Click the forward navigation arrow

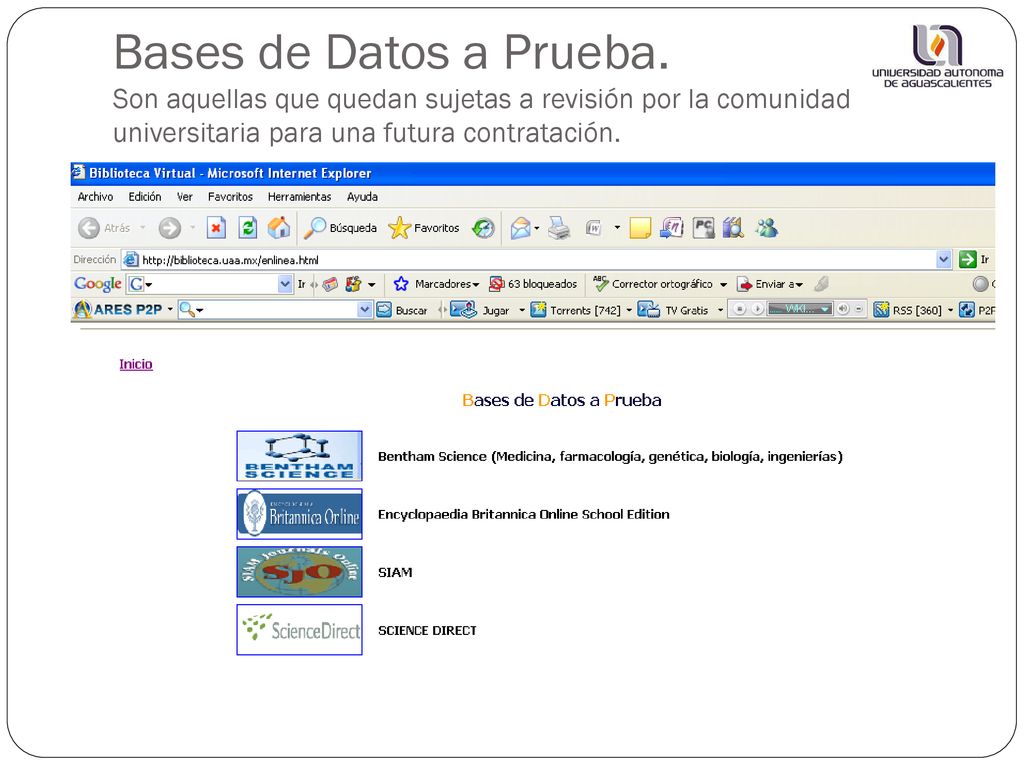170,229
